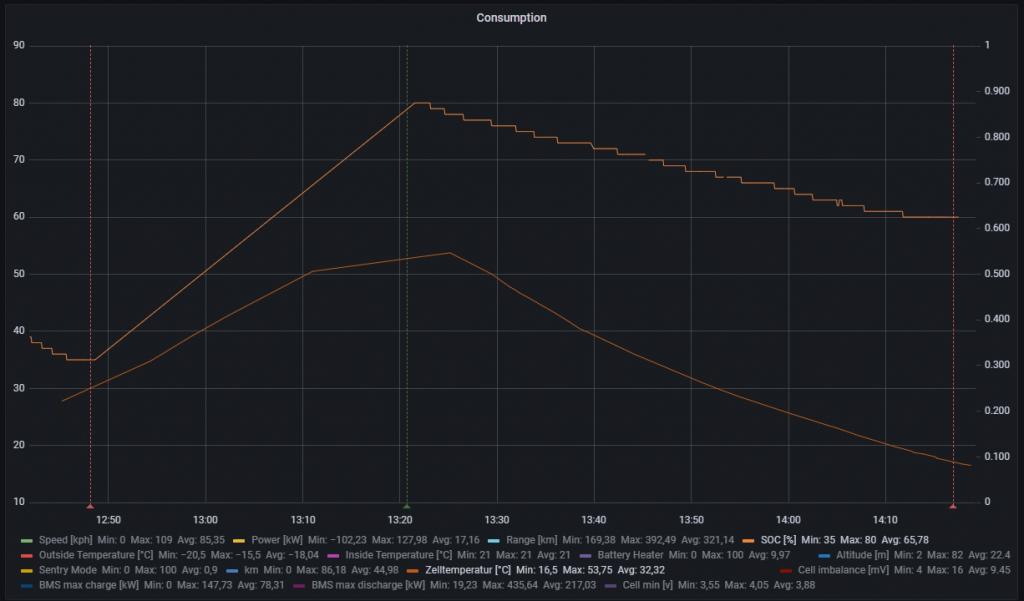
Task: Open color picker for Altitude blue swatch
Action: pos(824,556)
